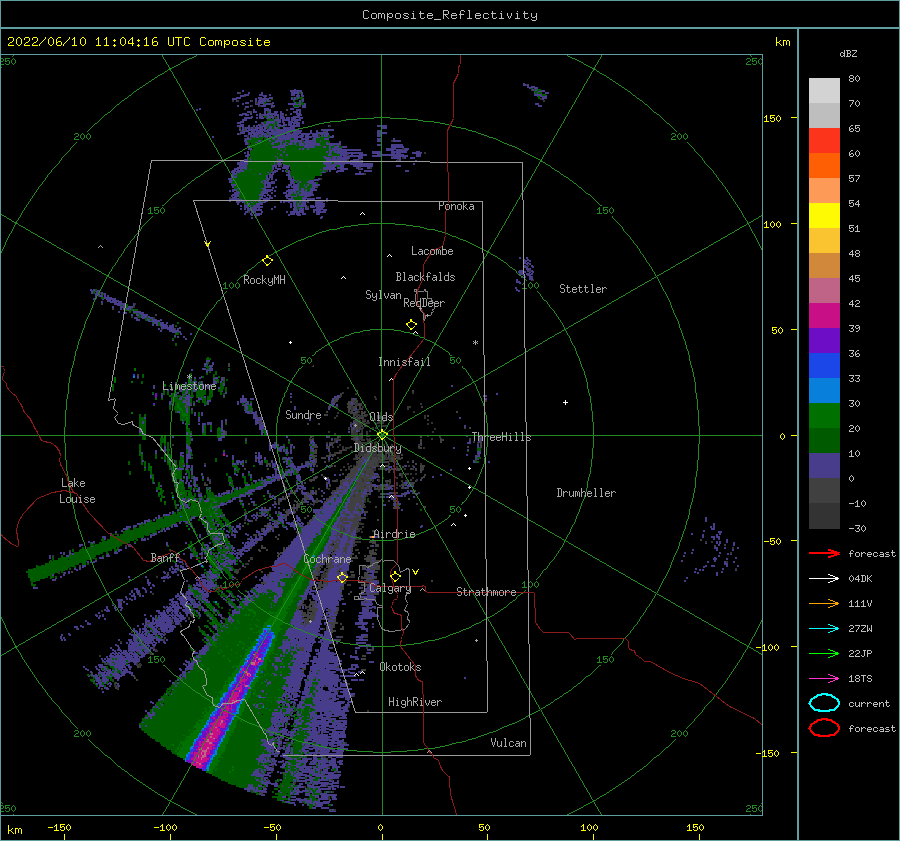The width and height of the screenshot is (900, 841).
Task: Click the Banff label
Action: 166,557
